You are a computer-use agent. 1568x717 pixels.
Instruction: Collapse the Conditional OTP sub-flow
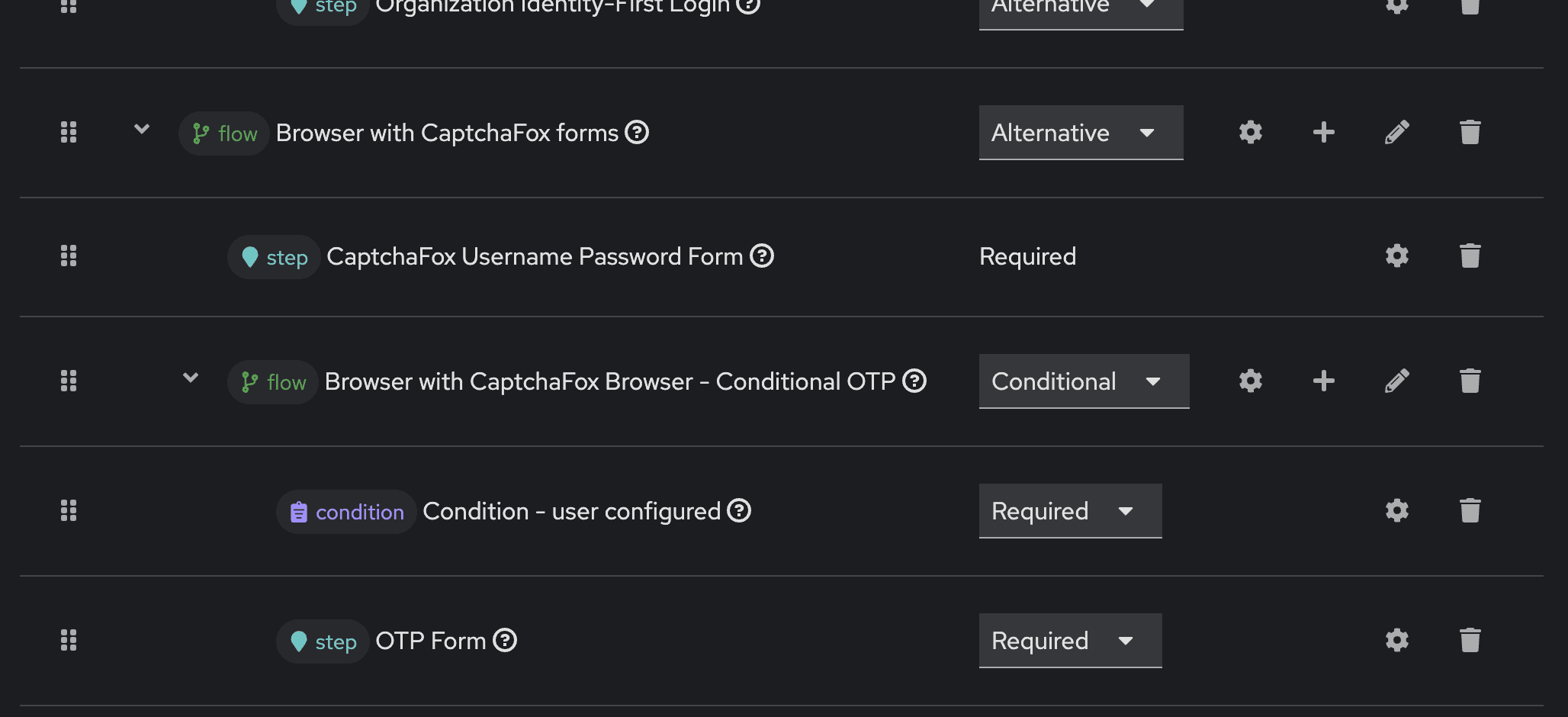191,378
